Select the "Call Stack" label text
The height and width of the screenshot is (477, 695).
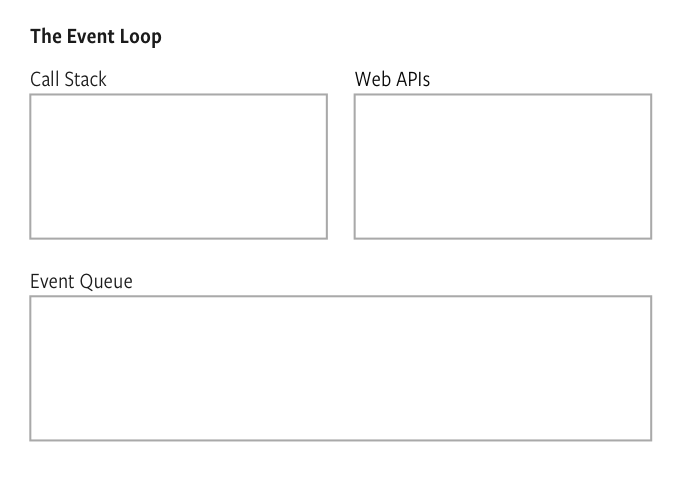(68, 79)
